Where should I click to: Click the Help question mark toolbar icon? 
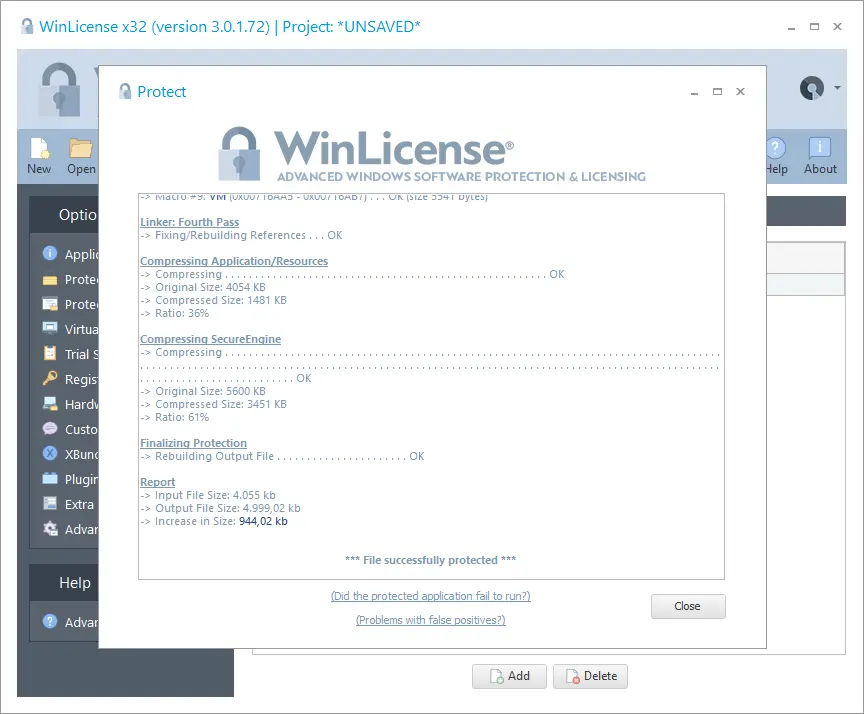(775, 149)
